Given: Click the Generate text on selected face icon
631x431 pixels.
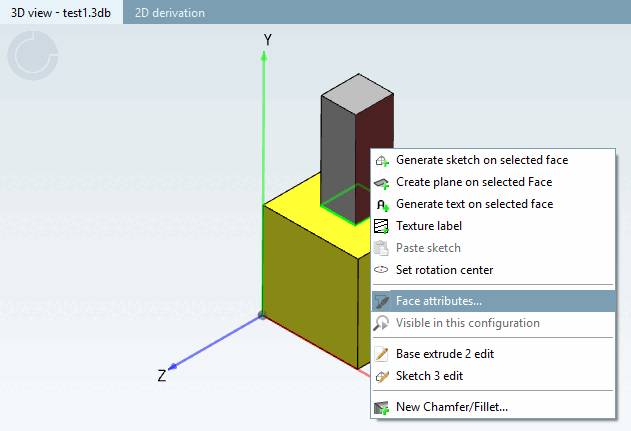Looking at the screenshot, I should tap(382, 205).
